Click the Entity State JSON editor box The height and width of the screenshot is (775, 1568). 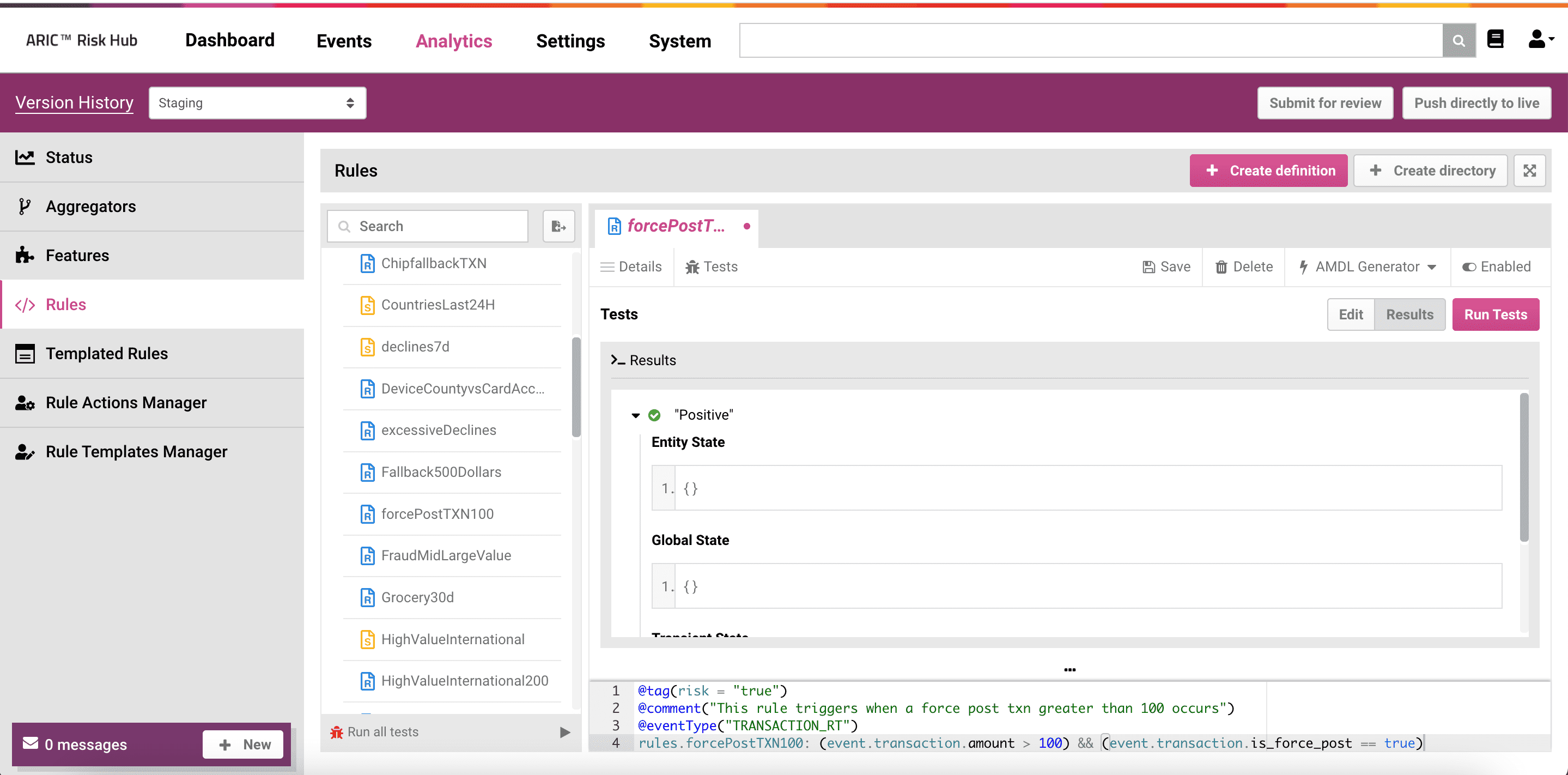[1076, 488]
